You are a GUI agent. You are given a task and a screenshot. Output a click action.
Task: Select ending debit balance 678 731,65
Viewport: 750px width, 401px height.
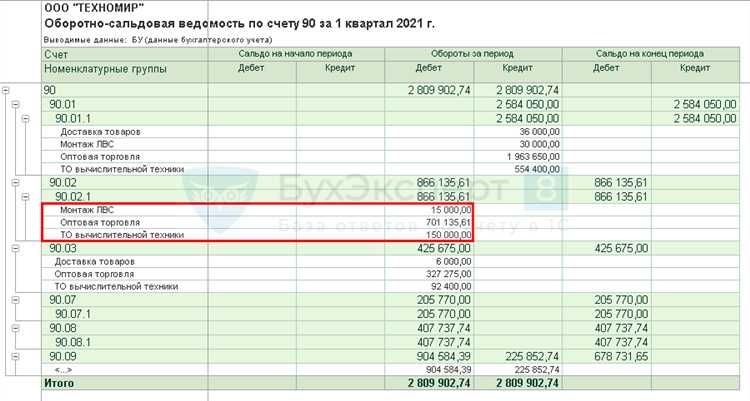click(x=621, y=356)
